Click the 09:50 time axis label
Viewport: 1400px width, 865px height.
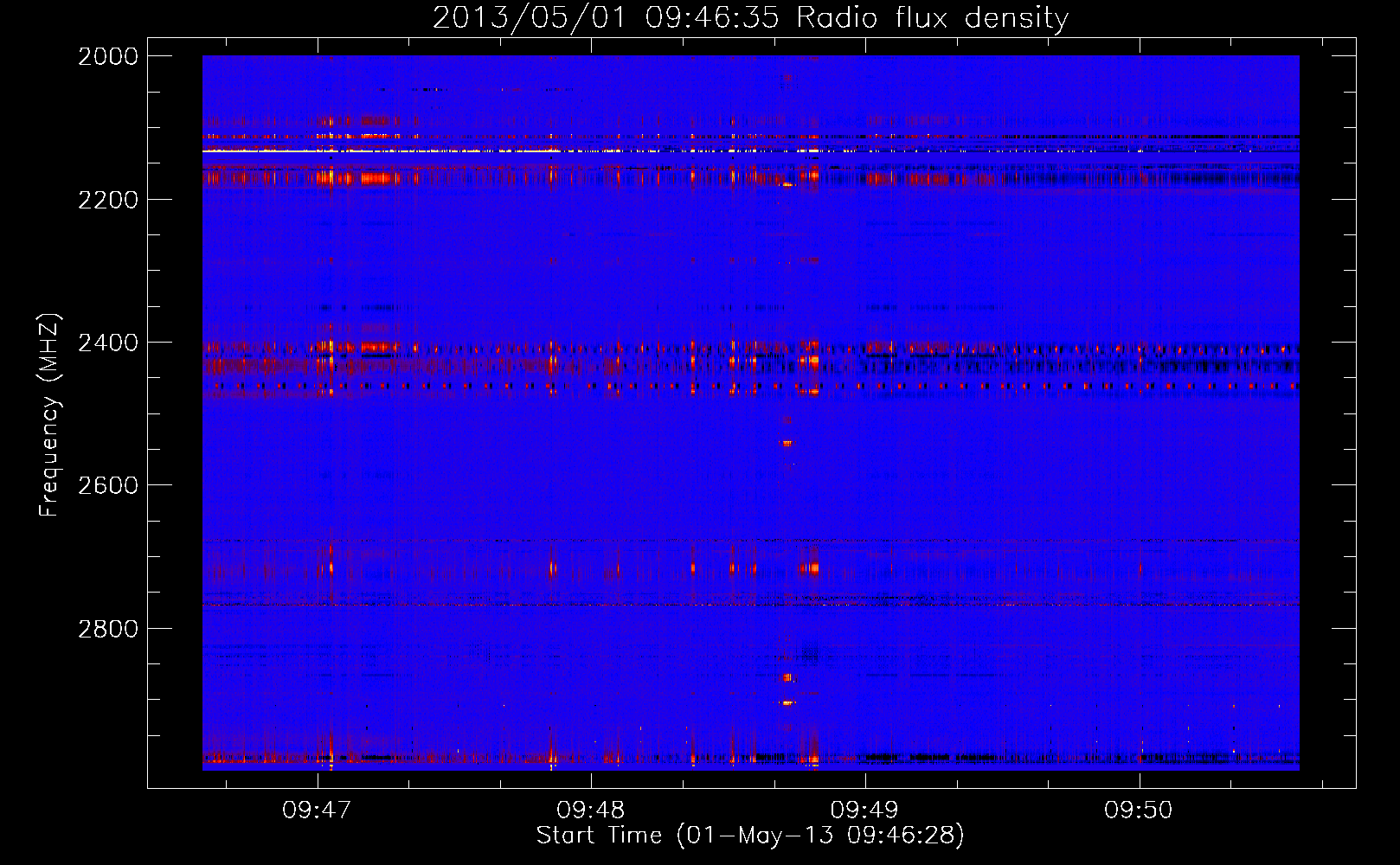(x=1139, y=810)
